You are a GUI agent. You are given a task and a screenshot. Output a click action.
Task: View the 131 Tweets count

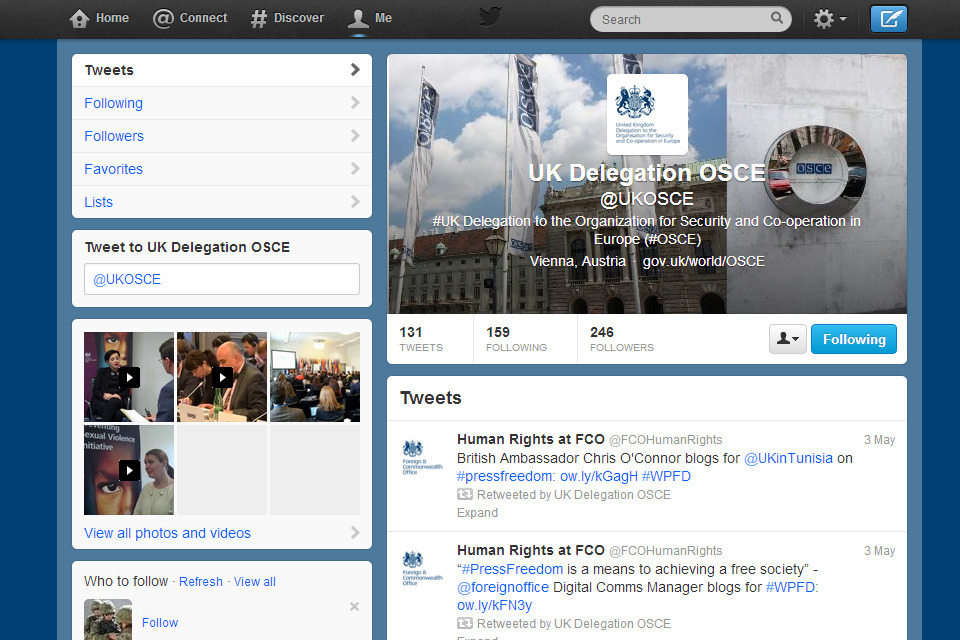click(421, 339)
